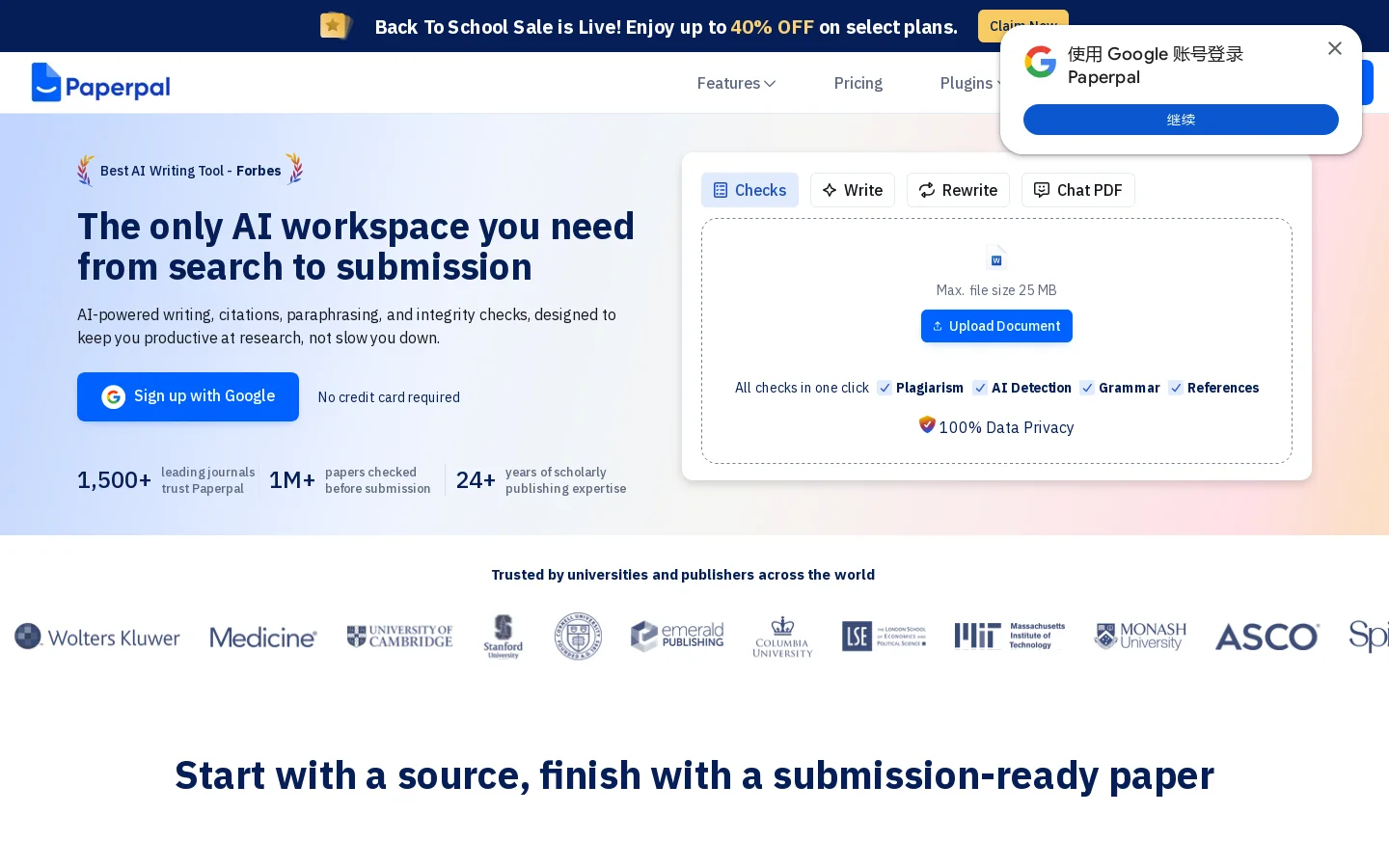Click the Medicine journal logo

[x=263, y=637]
